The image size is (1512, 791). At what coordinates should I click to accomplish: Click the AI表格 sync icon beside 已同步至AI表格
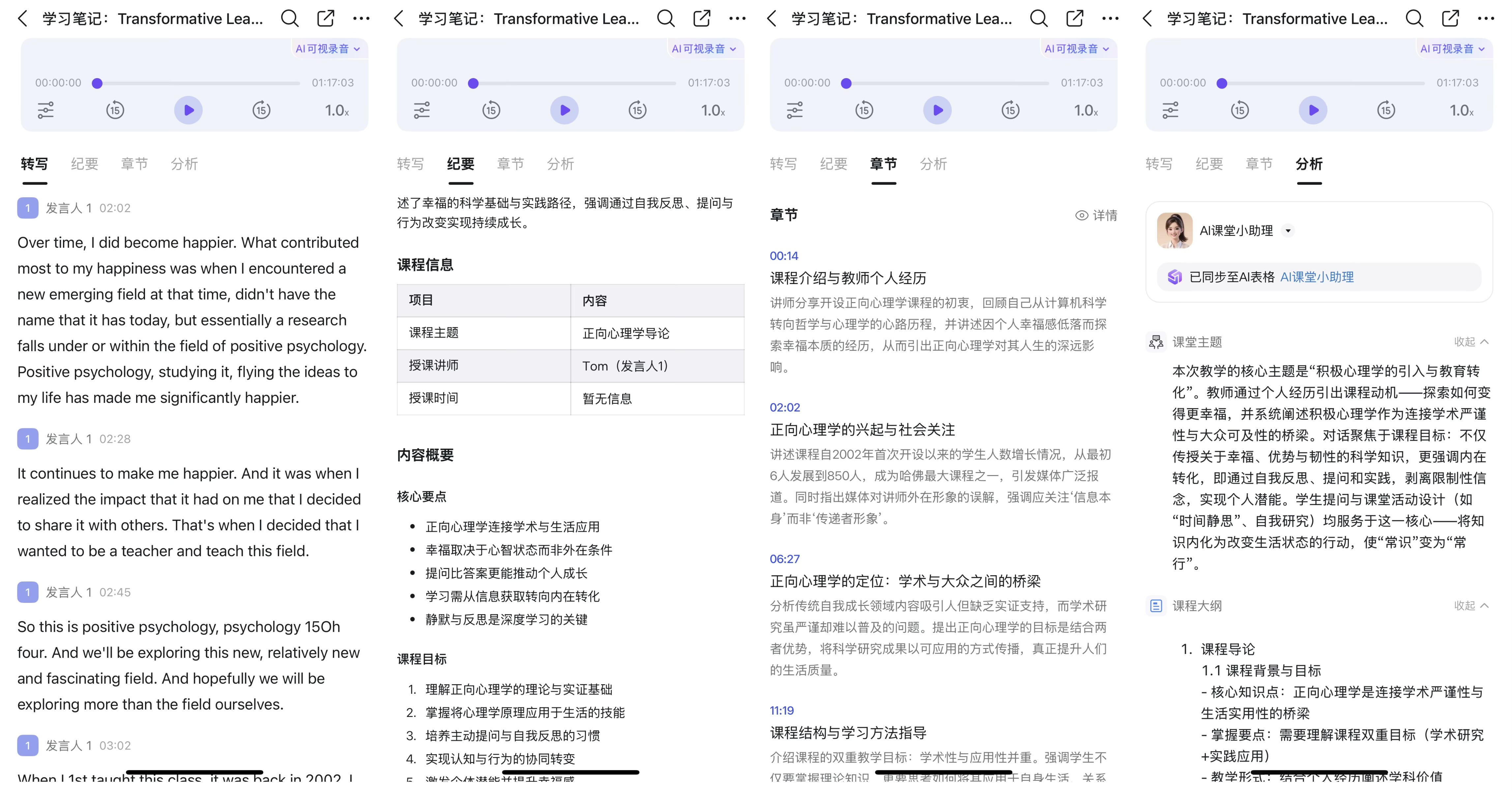(x=1175, y=277)
